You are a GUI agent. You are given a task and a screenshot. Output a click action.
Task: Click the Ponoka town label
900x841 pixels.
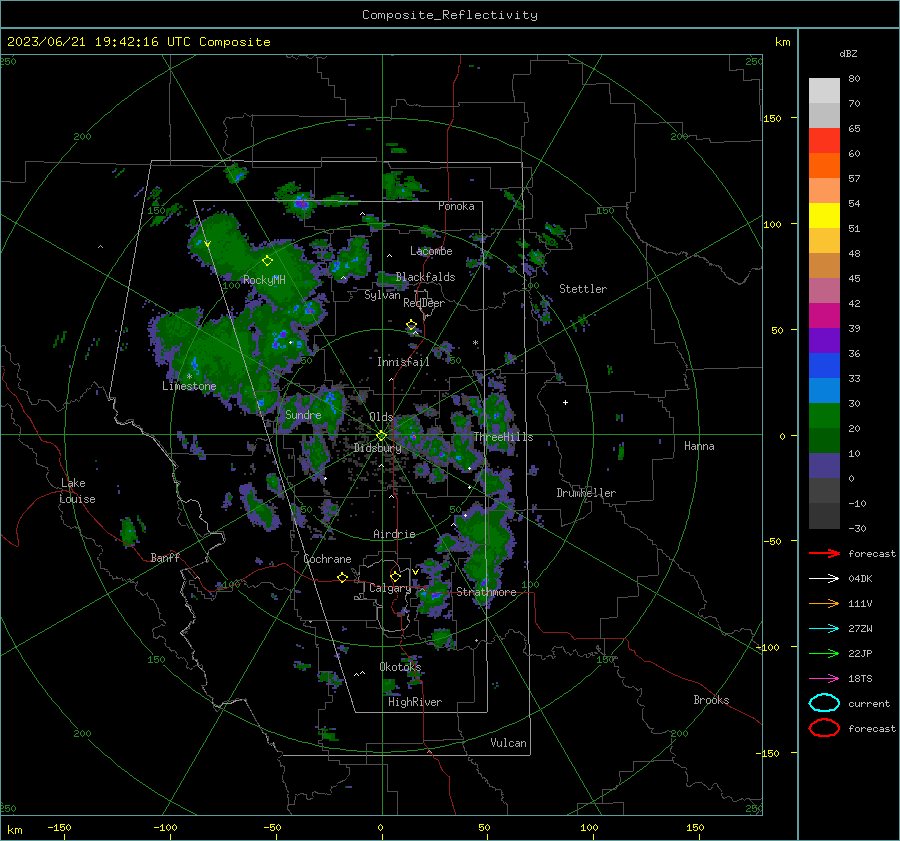(x=456, y=206)
